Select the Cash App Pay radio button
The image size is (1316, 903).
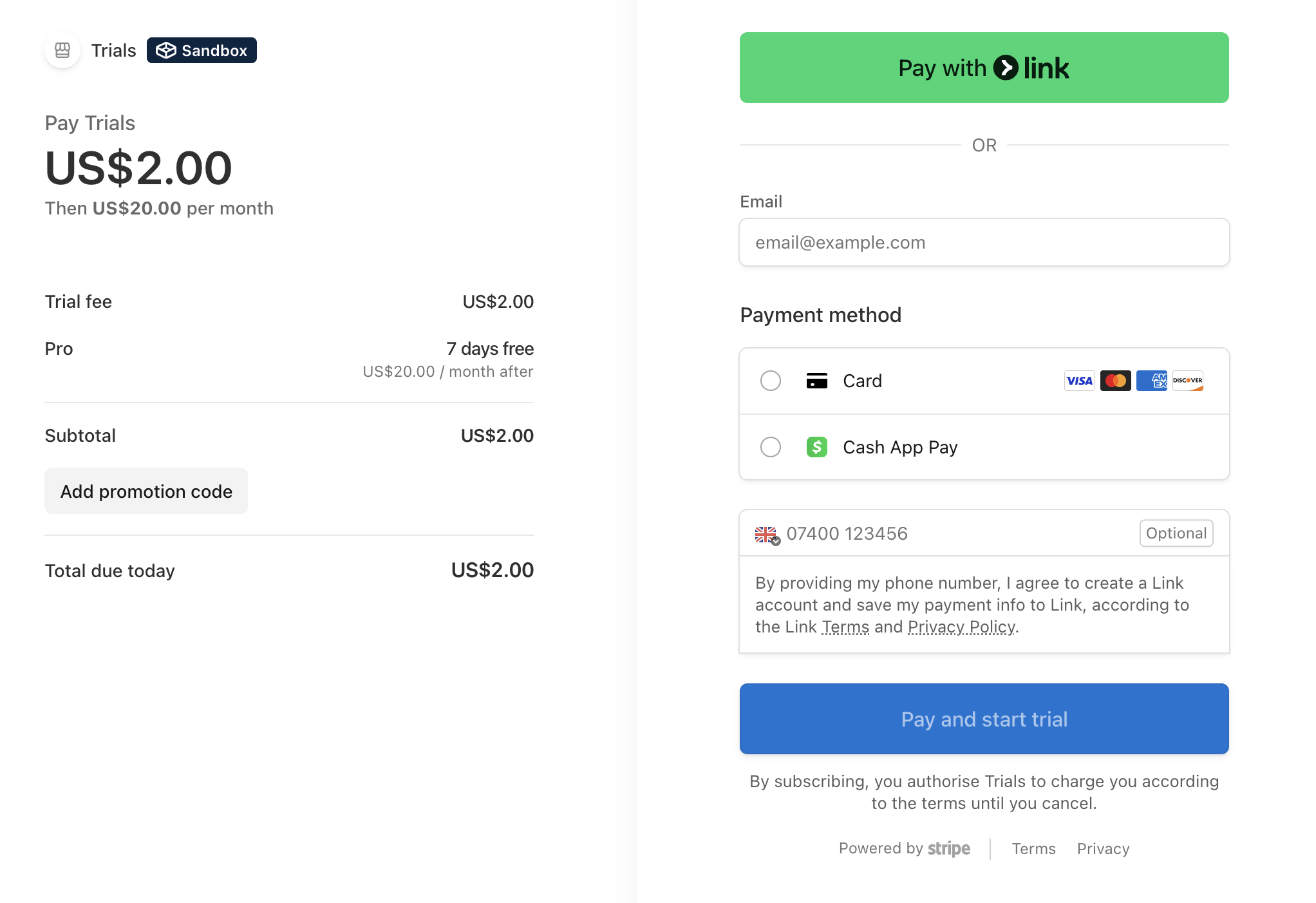pyautogui.click(x=770, y=447)
